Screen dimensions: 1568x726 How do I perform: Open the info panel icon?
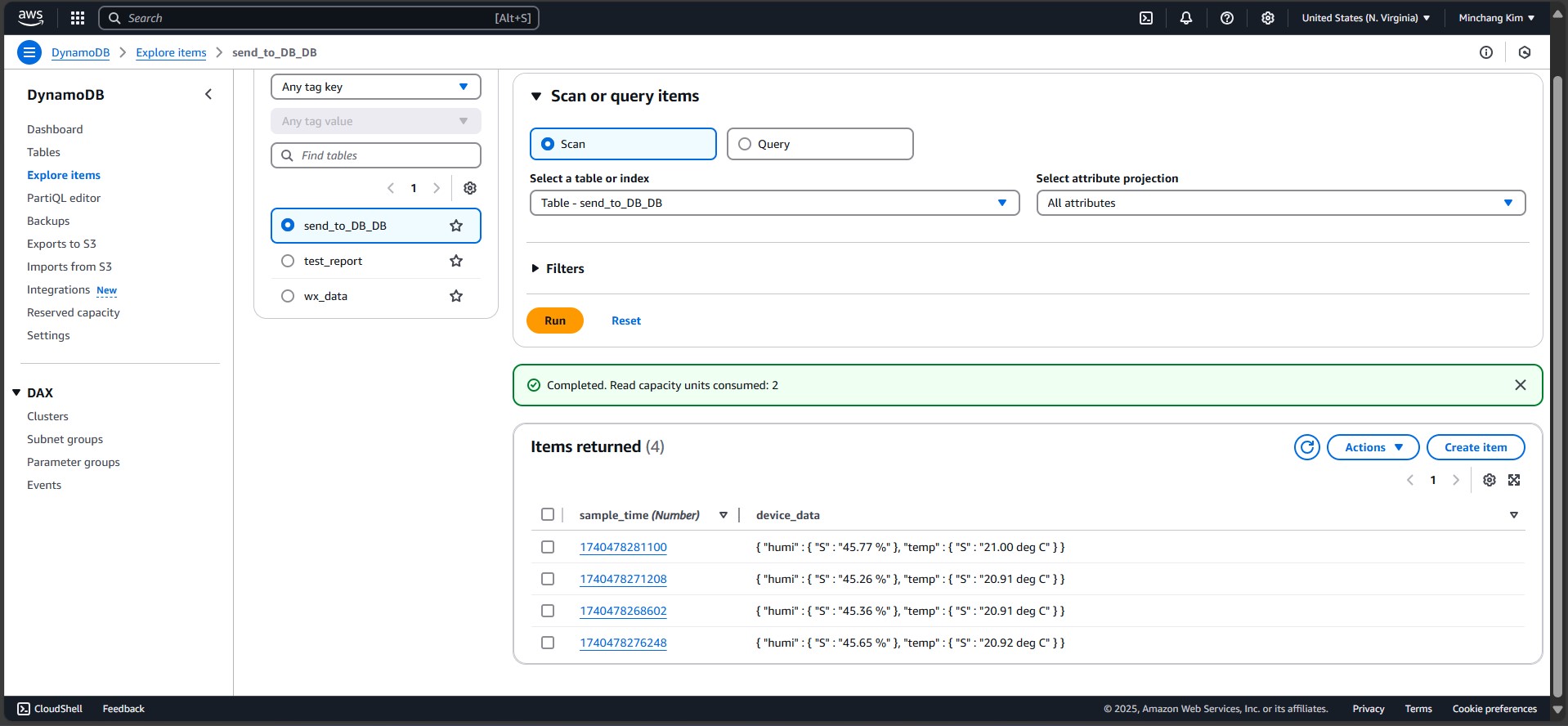point(1486,52)
